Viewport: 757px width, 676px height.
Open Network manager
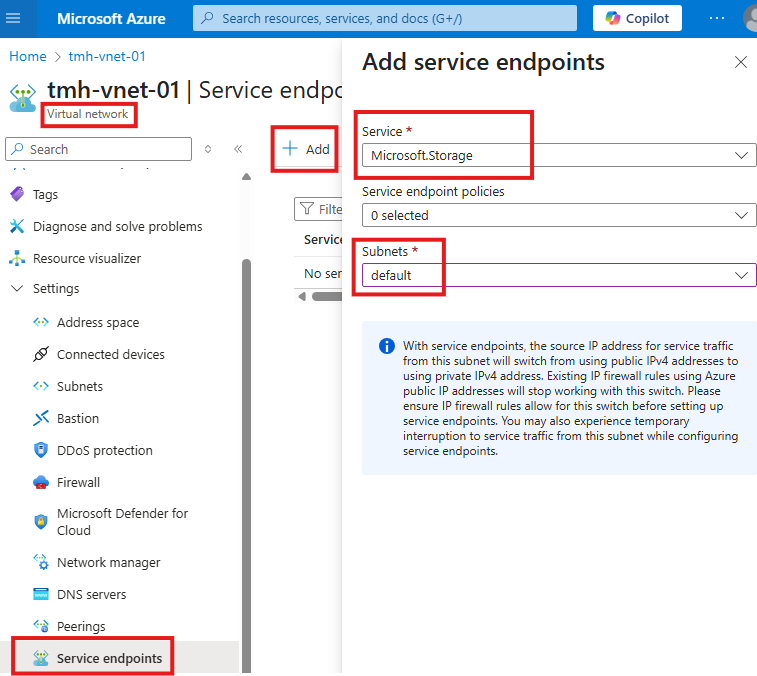pyautogui.click(x=109, y=563)
